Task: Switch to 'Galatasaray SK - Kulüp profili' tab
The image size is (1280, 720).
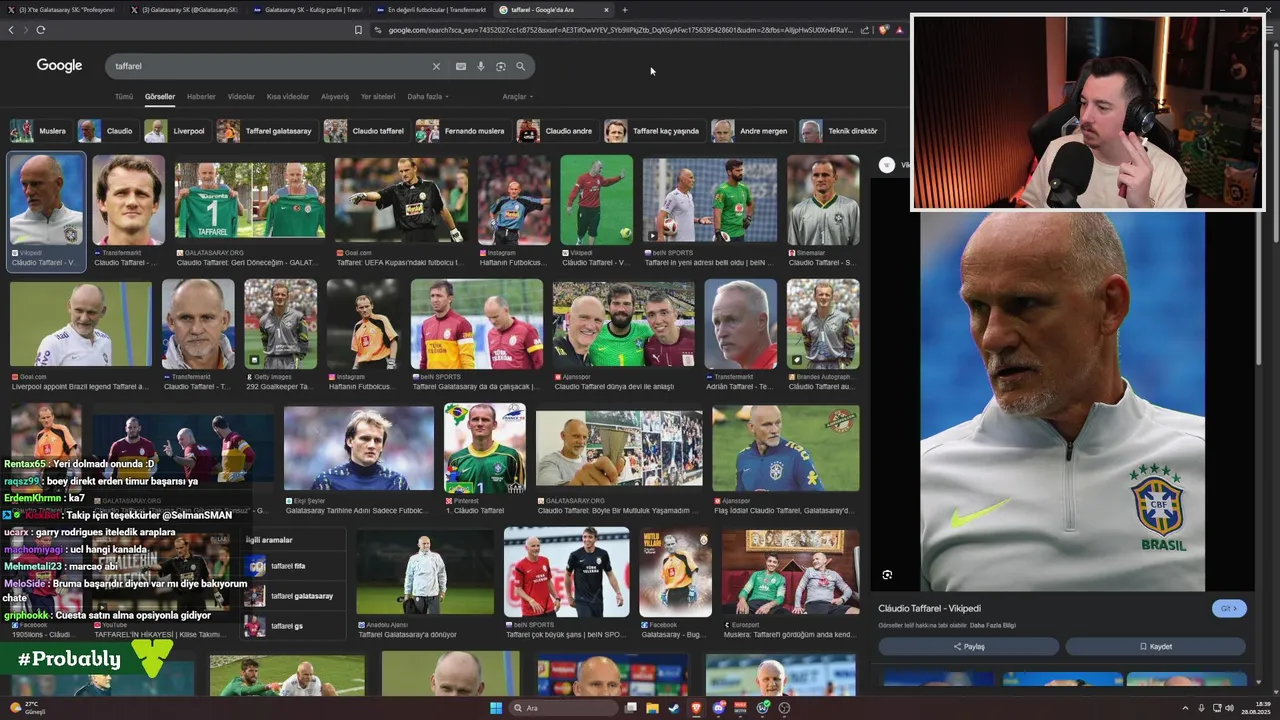Action: coord(306,10)
